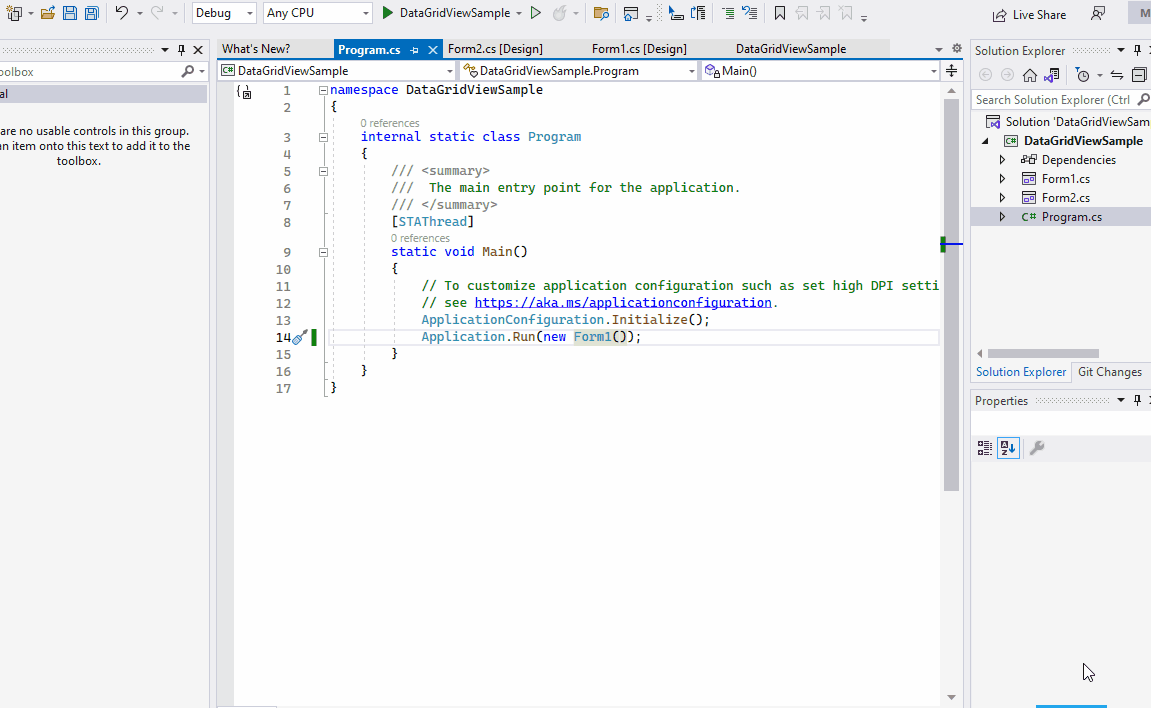This screenshot has height=708, width=1151.
Task: Switch Properties panel to Categorized view
Action: pyautogui.click(x=984, y=447)
